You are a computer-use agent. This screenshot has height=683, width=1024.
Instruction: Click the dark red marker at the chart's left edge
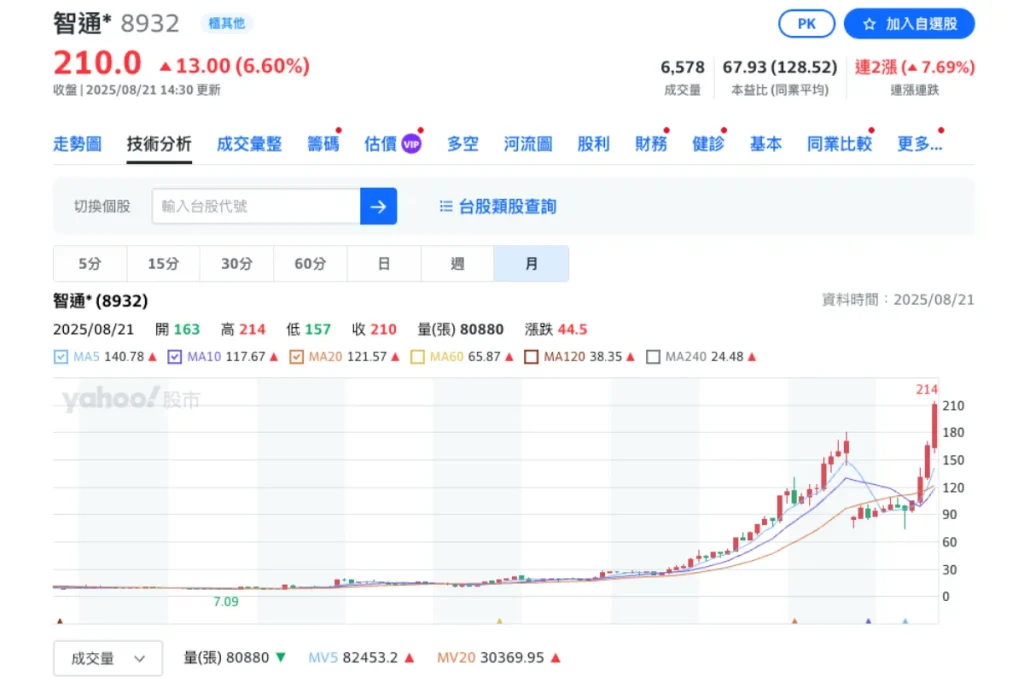[60, 622]
